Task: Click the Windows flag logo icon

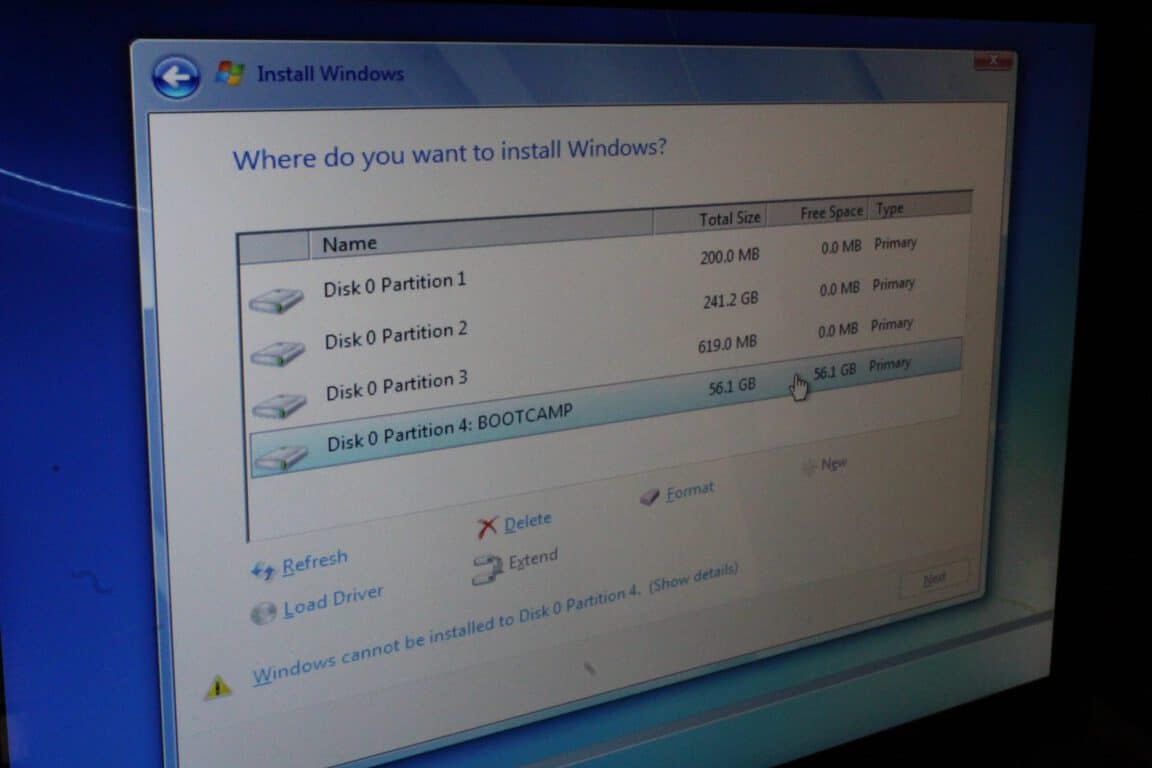Action: (230, 73)
